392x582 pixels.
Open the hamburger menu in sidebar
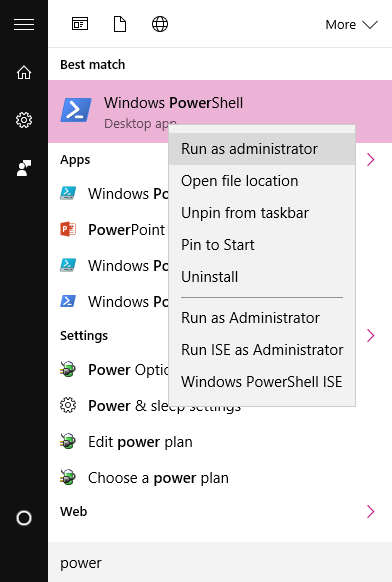pyautogui.click(x=24, y=24)
